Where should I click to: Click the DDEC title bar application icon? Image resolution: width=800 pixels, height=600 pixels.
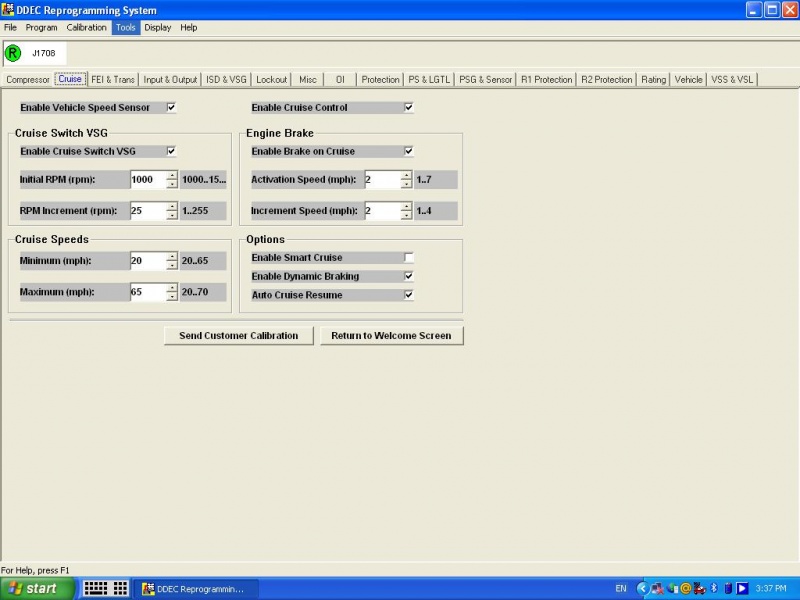[8, 10]
